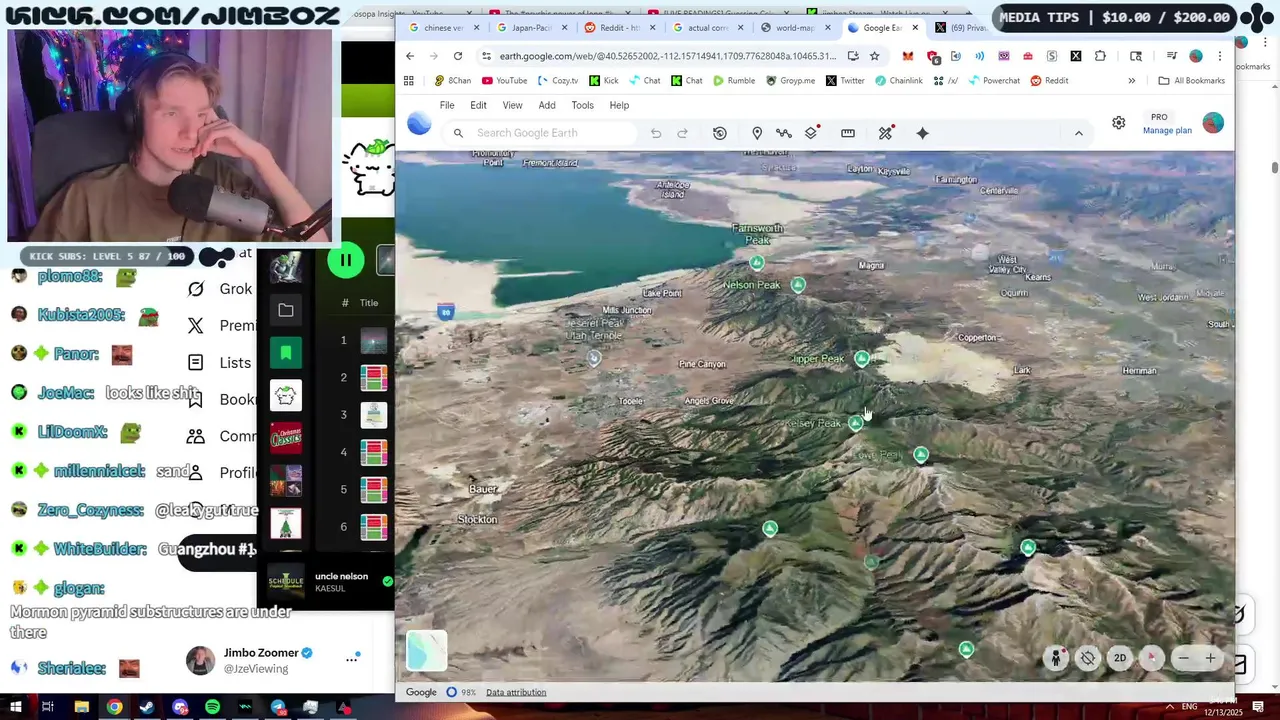Open the design tools icon with red dot
This screenshot has width=1280, height=720.
885,132
